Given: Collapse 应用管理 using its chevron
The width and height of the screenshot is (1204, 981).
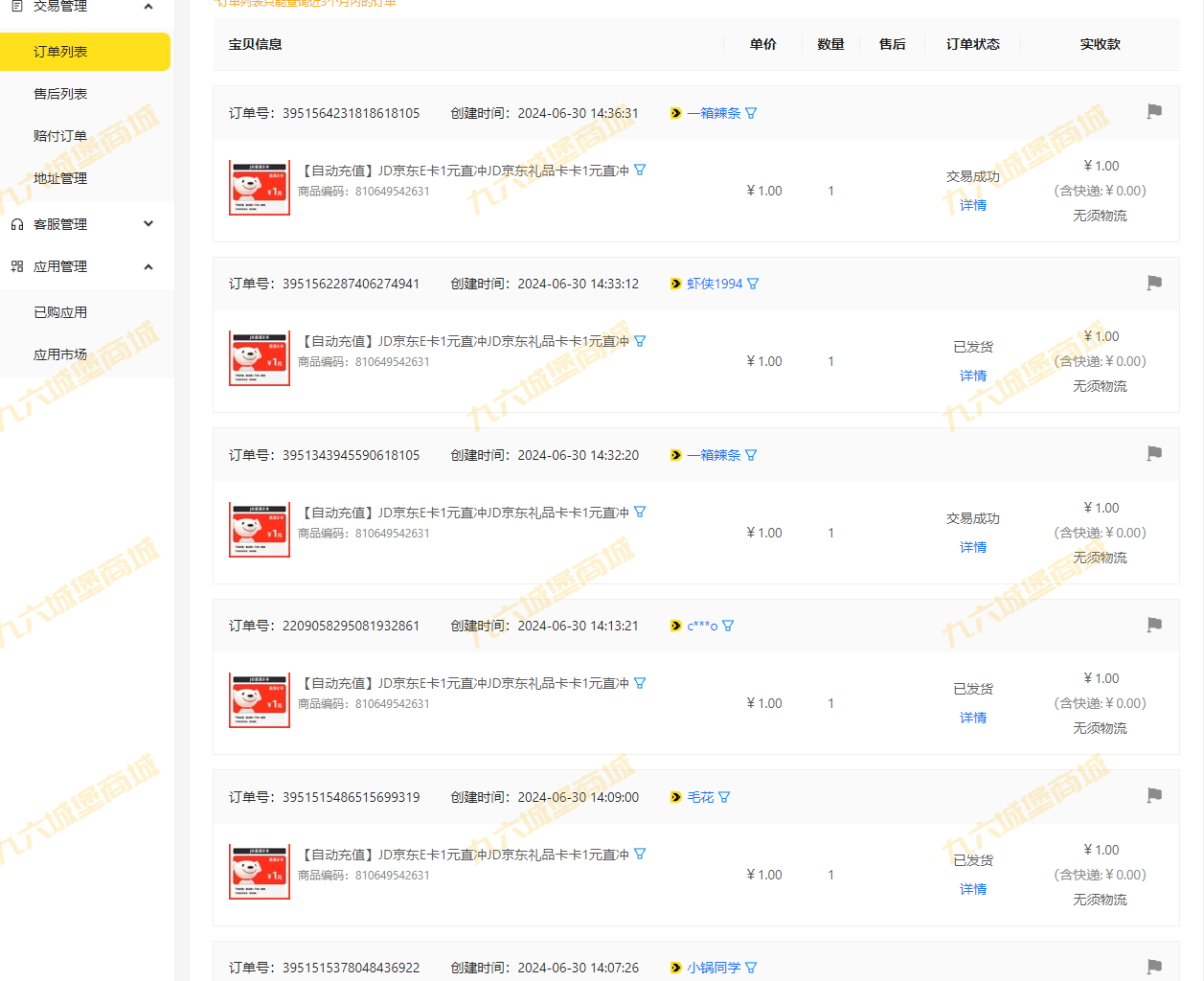Looking at the screenshot, I should pos(148,266).
